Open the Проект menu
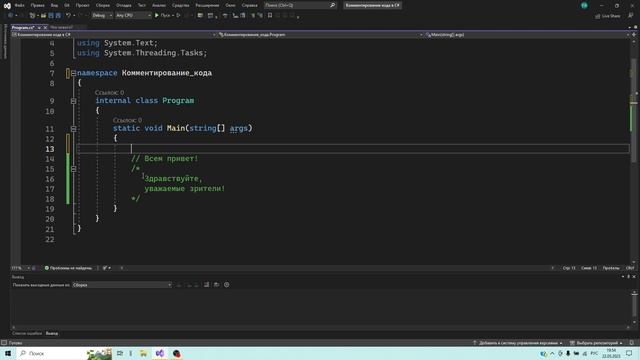Viewport: 640px width, 360px height. tap(82, 5)
